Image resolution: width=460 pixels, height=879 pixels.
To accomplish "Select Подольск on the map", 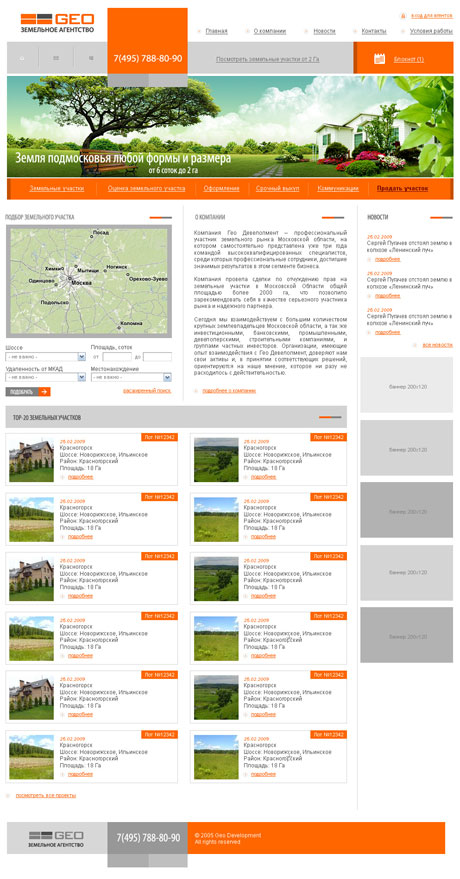I will 54,302.
